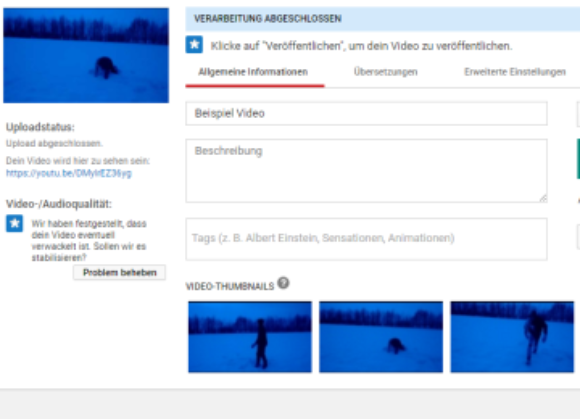Click the video preview thumbnail above Uploadstatus

[86, 55]
